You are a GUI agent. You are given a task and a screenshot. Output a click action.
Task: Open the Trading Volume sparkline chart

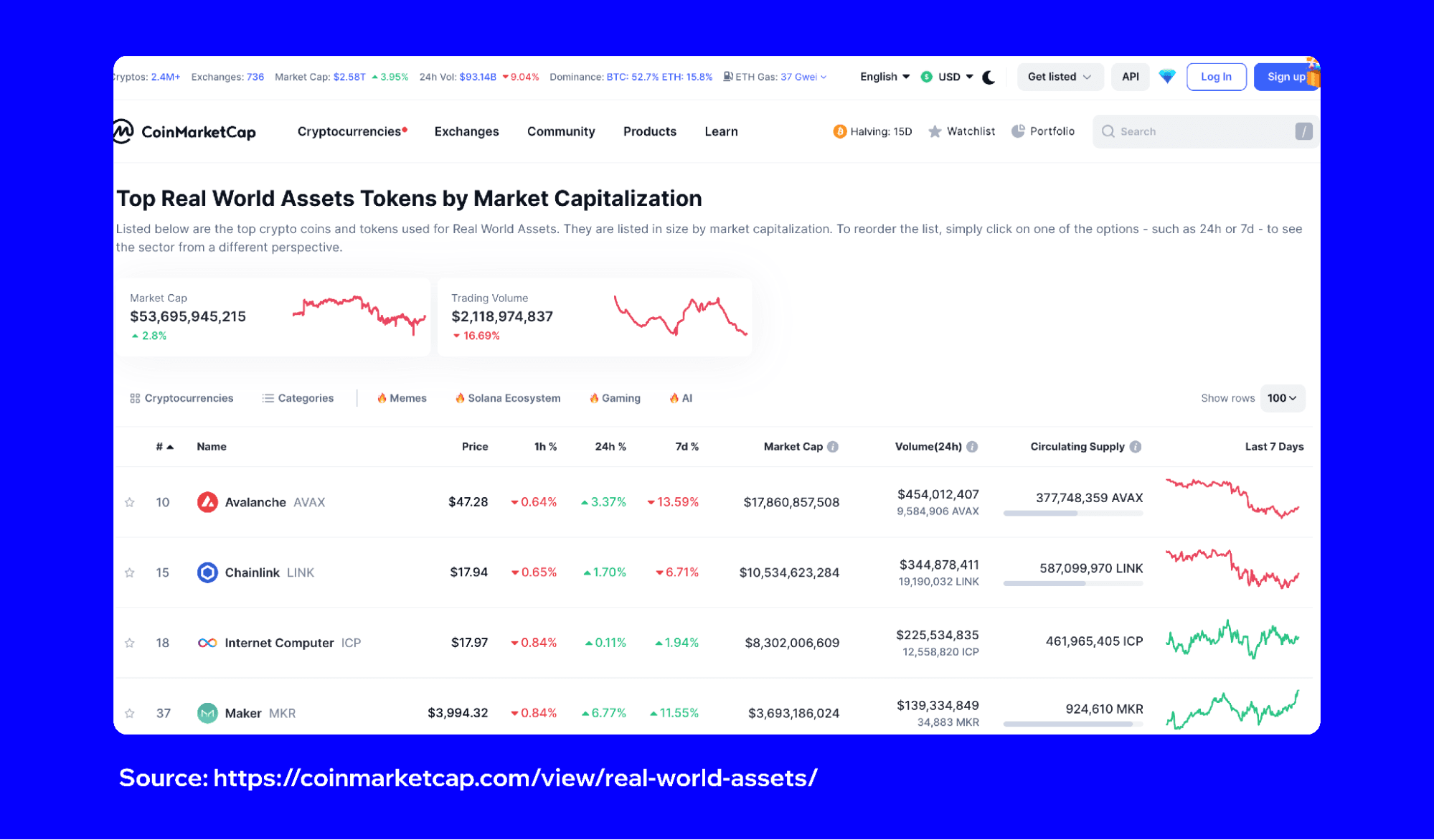(x=681, y=315)
